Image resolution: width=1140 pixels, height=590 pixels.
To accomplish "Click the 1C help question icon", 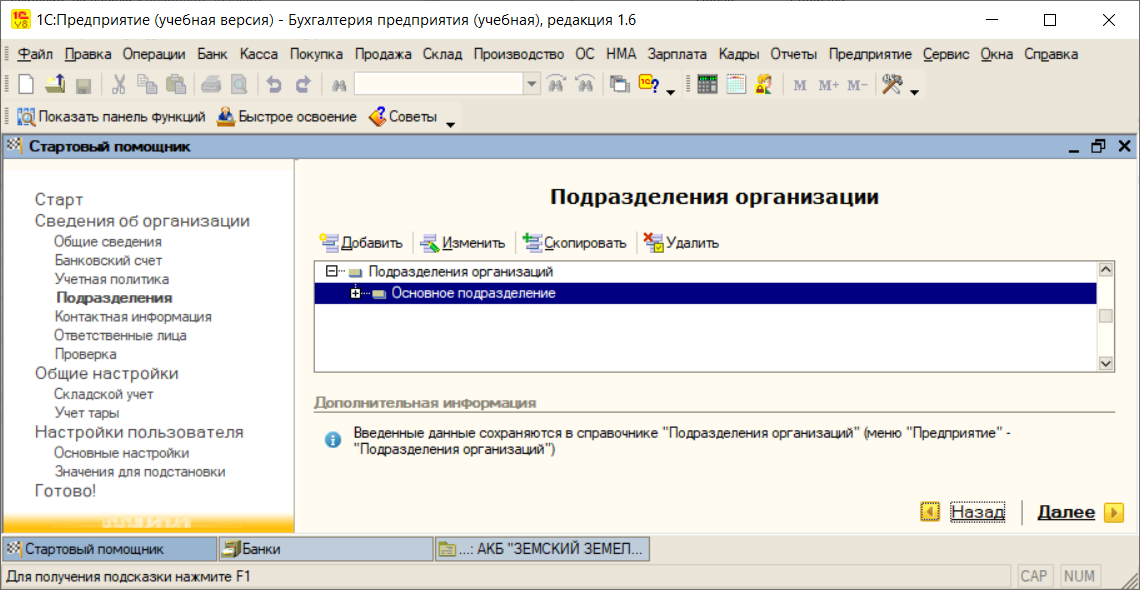I will pos(649,84).
